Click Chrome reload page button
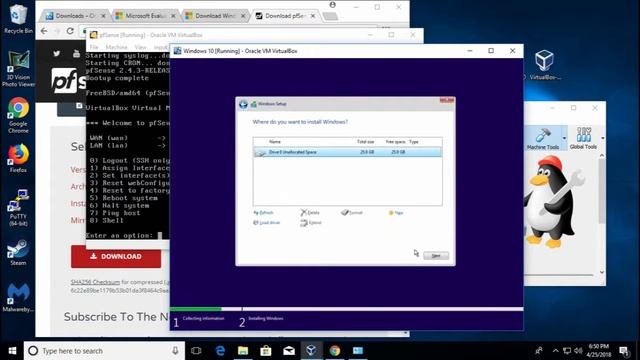Viewport: 640px width, 360px height. click(70, 31)
